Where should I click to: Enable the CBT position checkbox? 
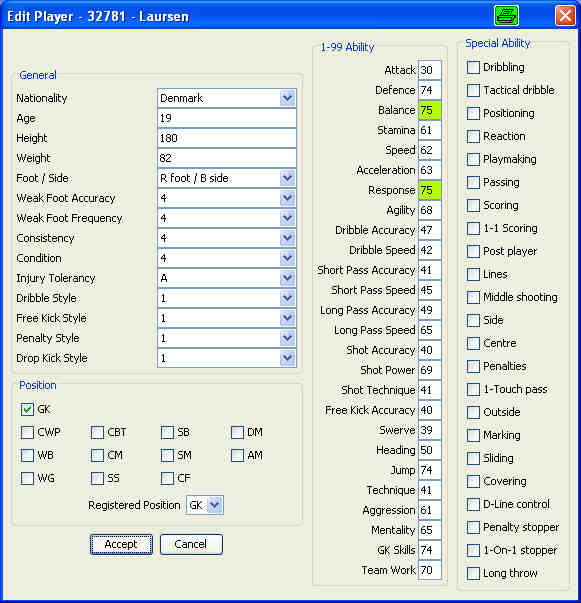pos(97,432)
